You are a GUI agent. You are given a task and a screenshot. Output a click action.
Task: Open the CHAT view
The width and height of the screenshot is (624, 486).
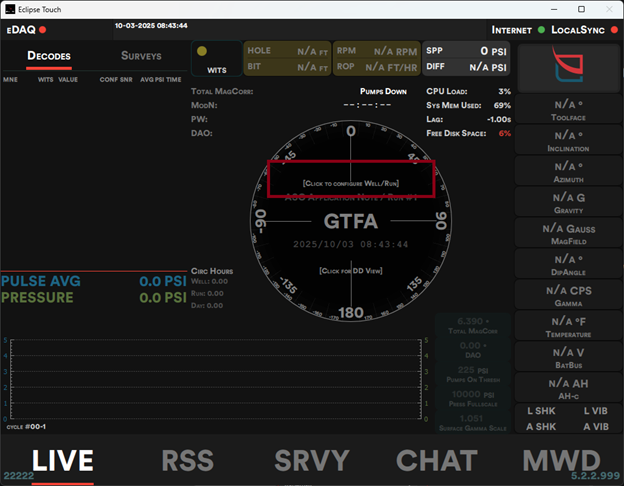436,460
